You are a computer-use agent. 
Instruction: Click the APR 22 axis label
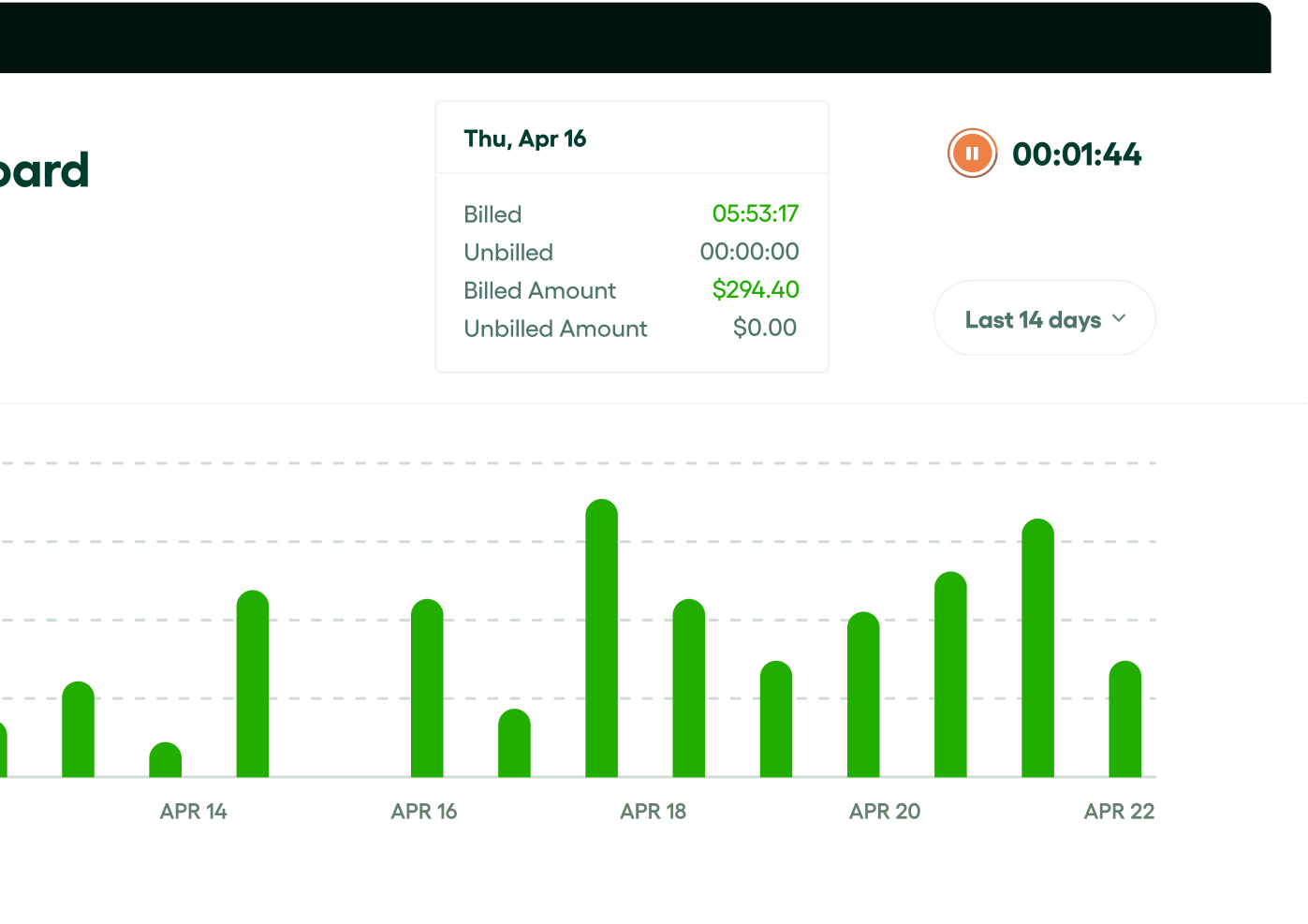[1120, 812]
